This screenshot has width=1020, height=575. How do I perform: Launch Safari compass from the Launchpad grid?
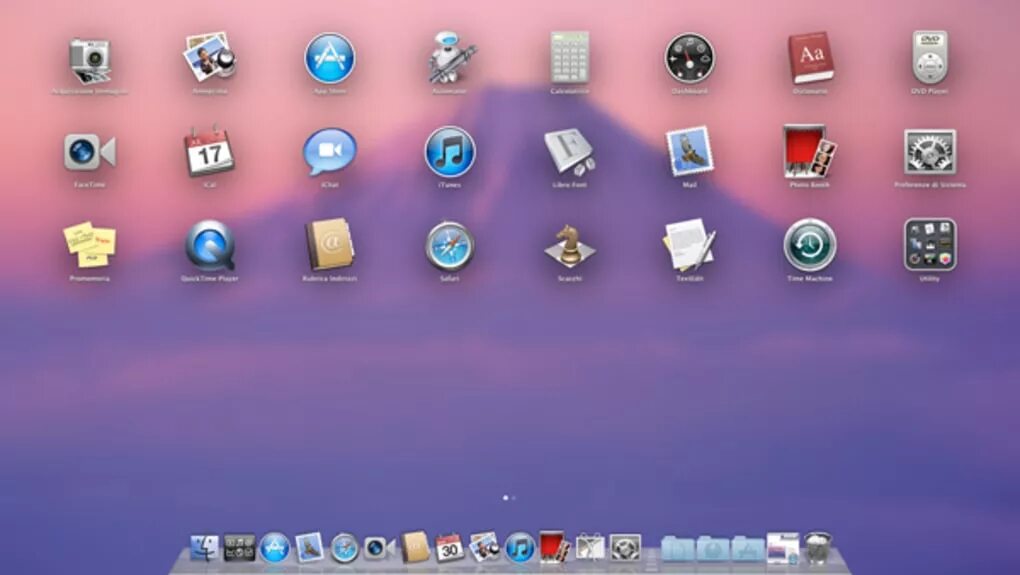click(450, 246)
